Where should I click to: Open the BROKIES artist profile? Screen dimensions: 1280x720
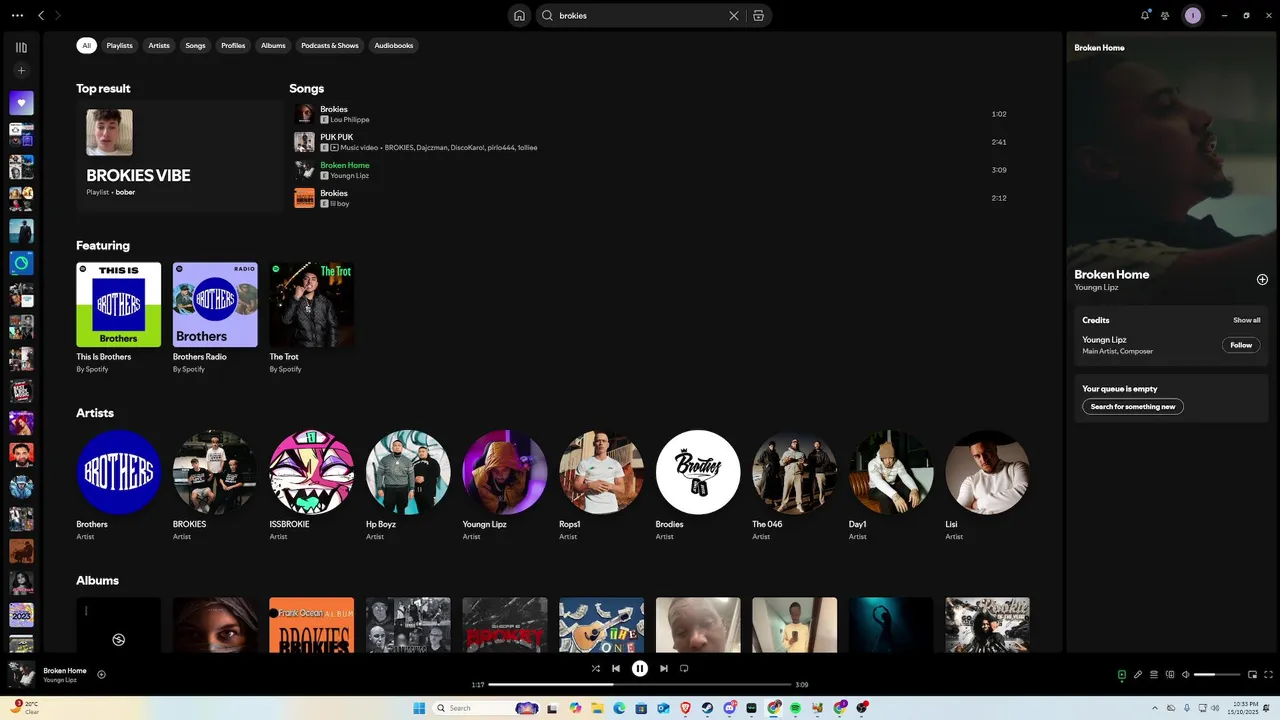click(215, 486)
